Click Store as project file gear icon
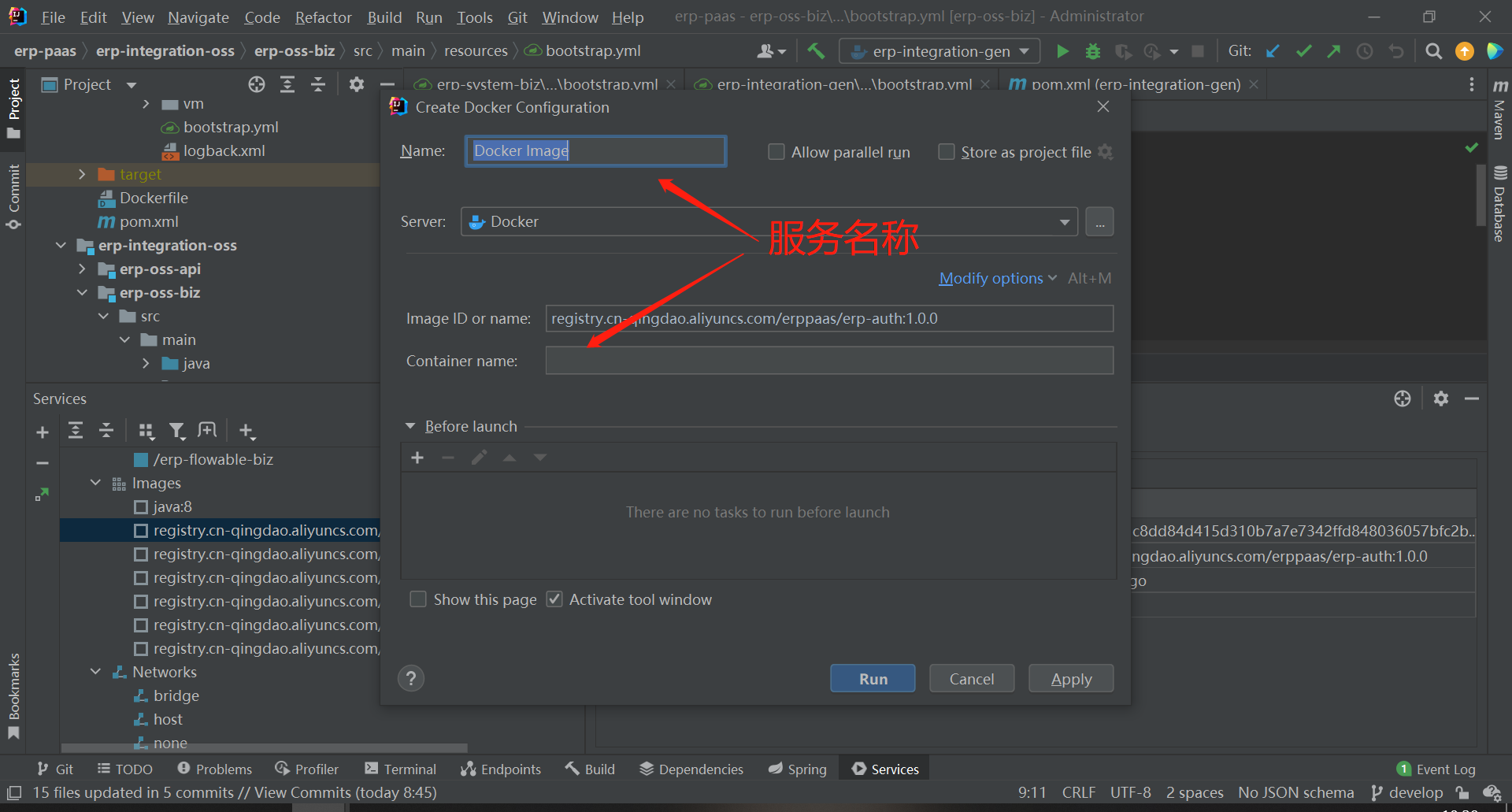 point(1106,151)
